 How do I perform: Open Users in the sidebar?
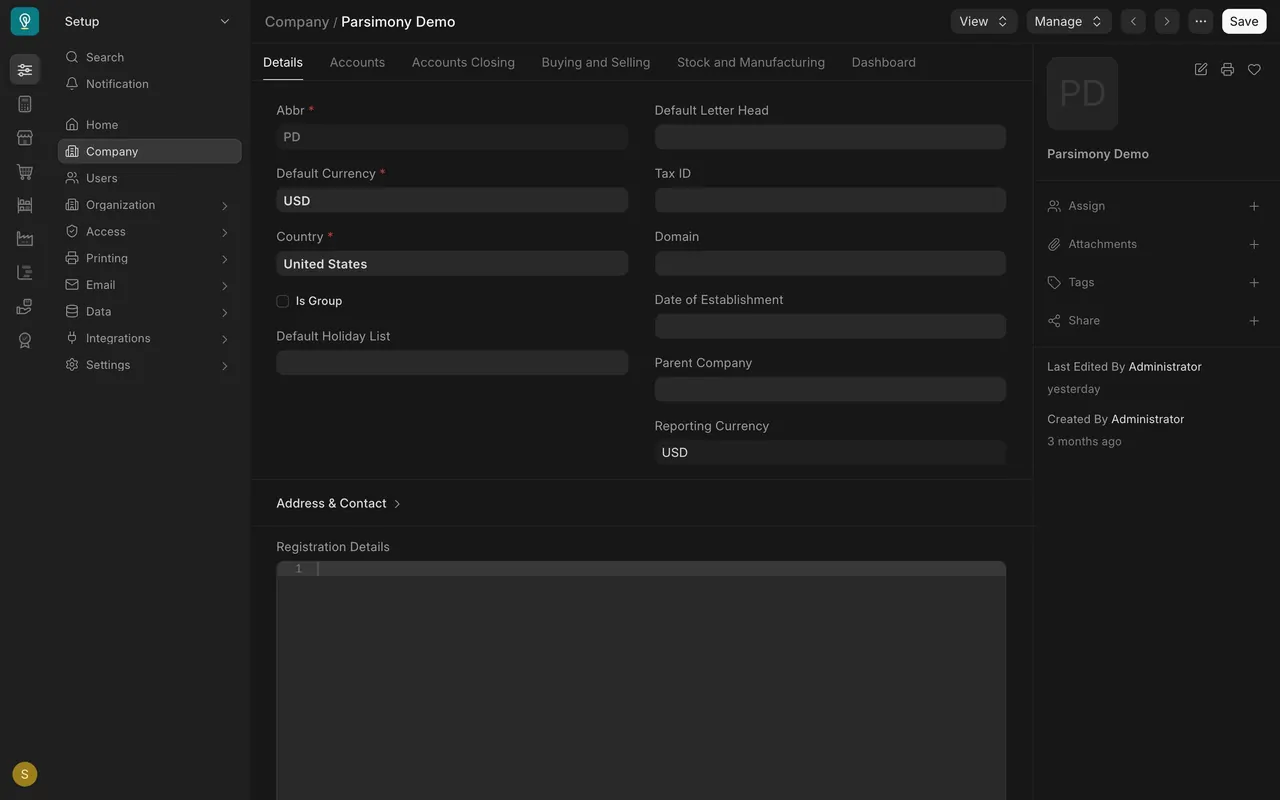(150, 178)
